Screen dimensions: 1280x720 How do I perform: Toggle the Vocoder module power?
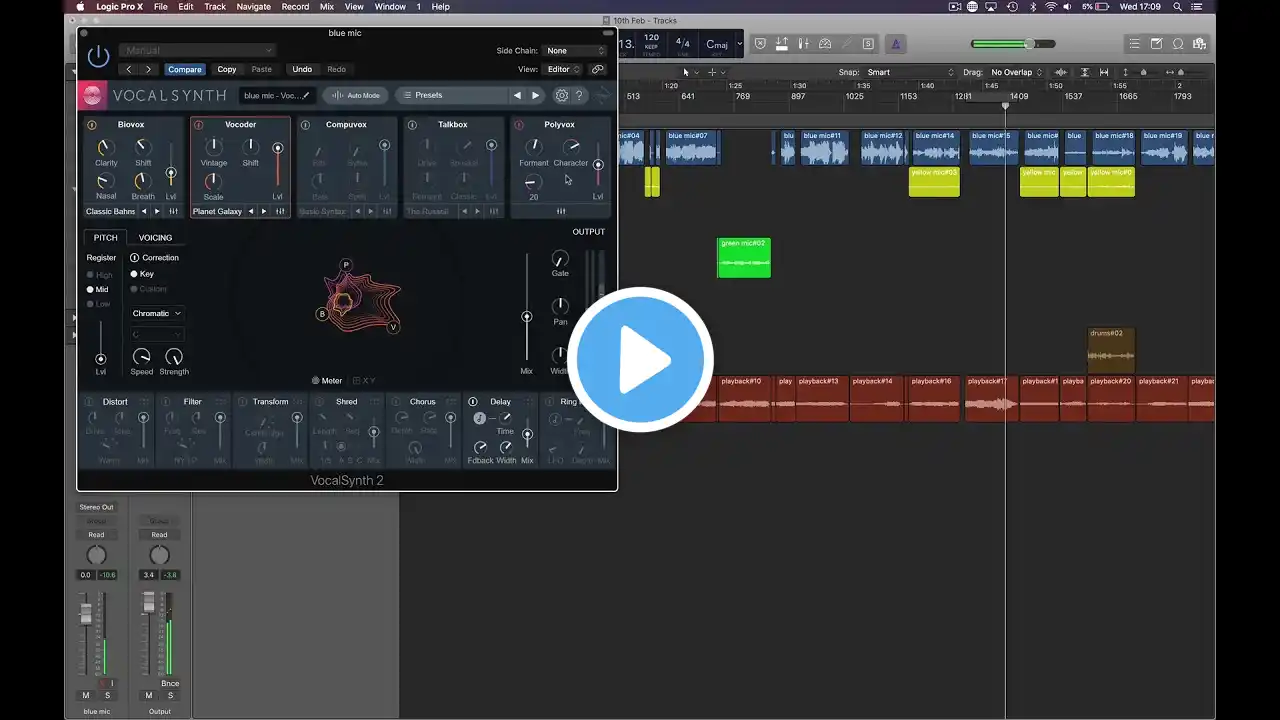(x=198, y=125)
